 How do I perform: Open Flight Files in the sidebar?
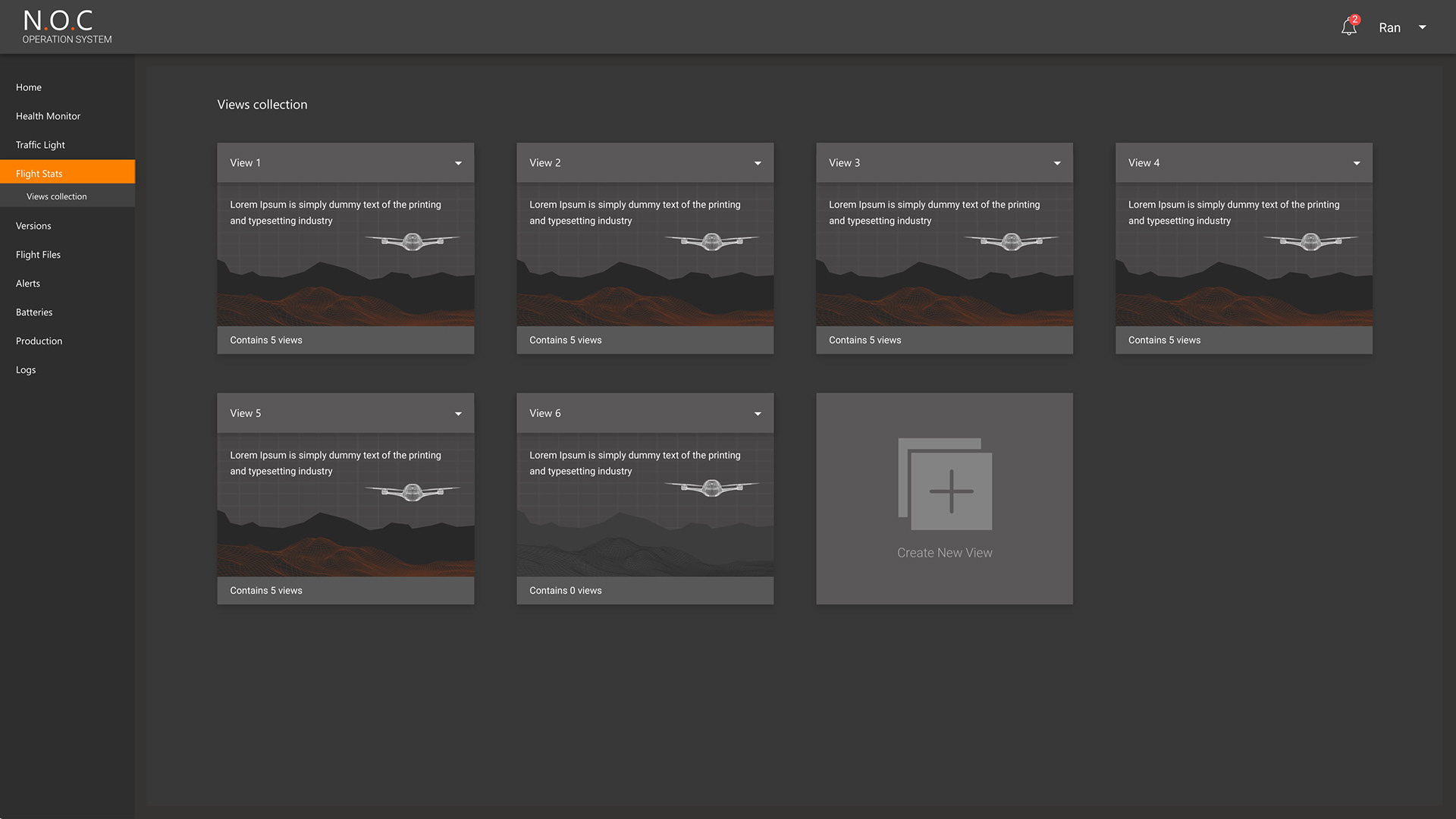coord(38,255)
